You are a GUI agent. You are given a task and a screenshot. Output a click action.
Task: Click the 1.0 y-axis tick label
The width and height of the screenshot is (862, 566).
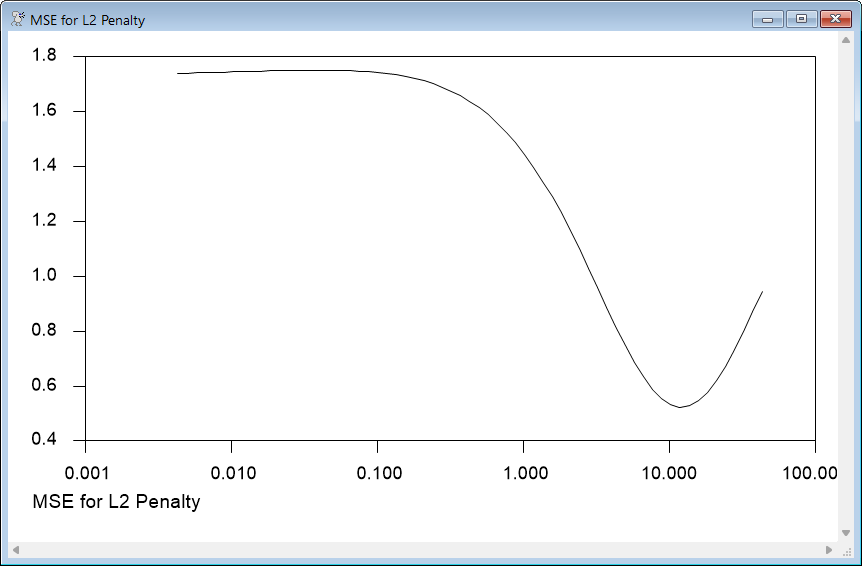coord(45,276)
